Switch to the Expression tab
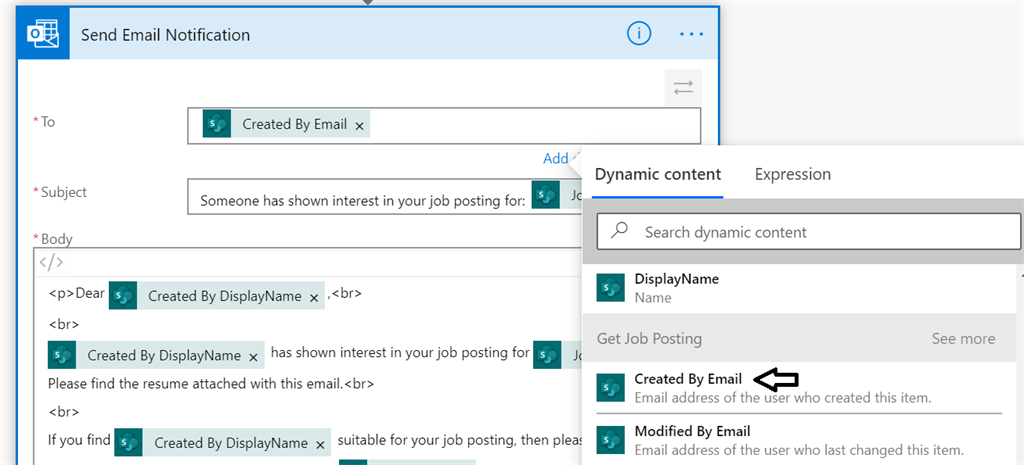The height and width of the screenshot is (465, 1024). 793,174
